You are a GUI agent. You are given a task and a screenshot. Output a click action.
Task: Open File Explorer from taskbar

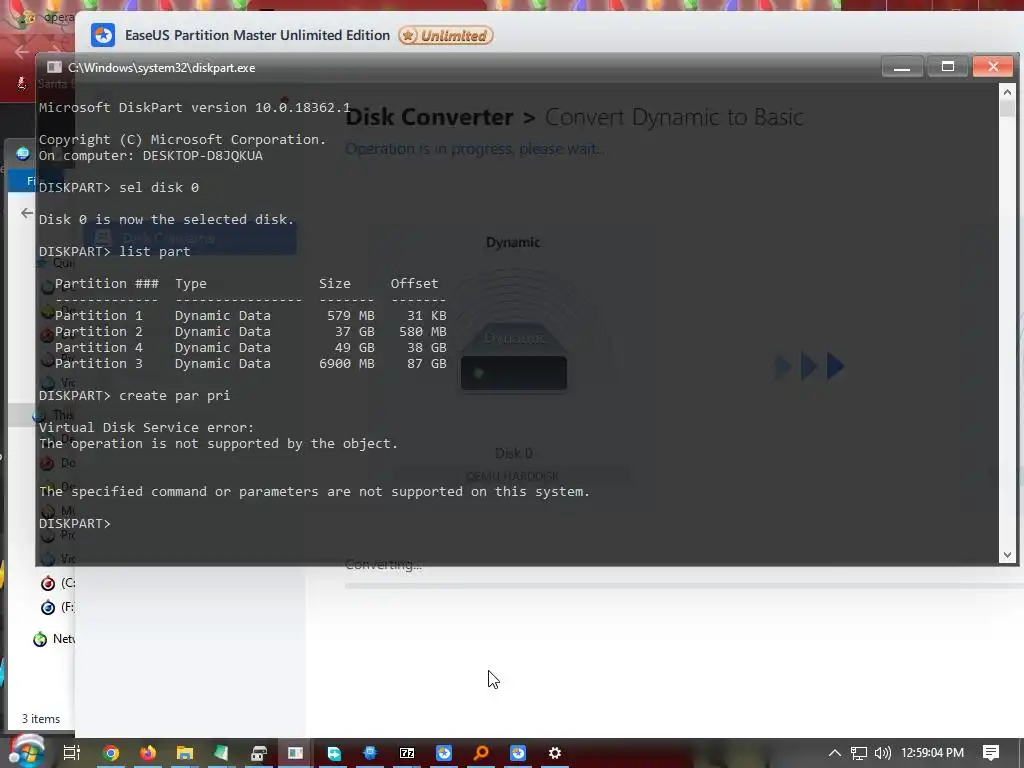click(185, 753)
